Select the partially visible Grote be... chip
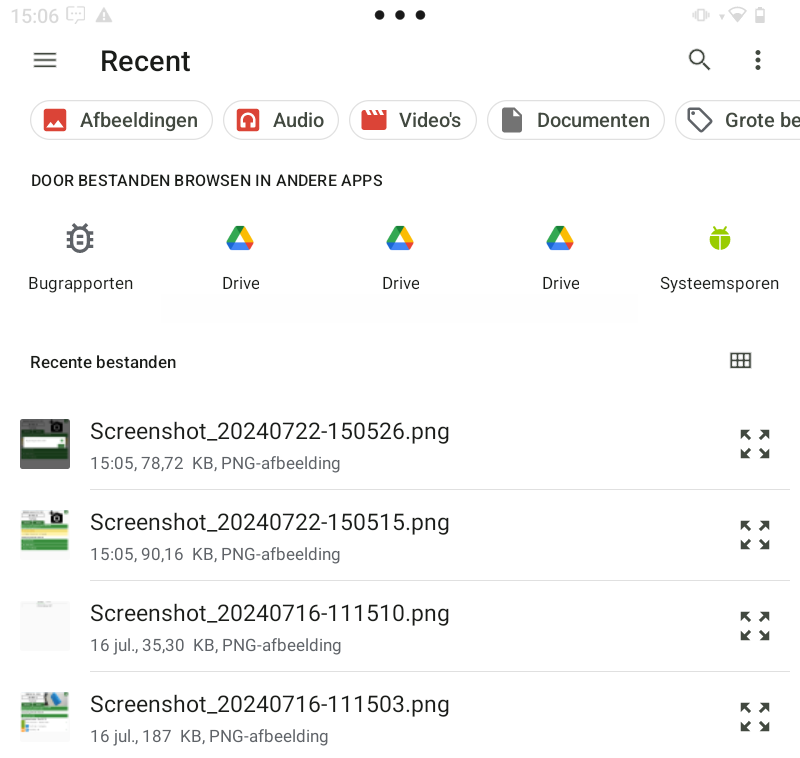800x758 pixels. point(740,120)
